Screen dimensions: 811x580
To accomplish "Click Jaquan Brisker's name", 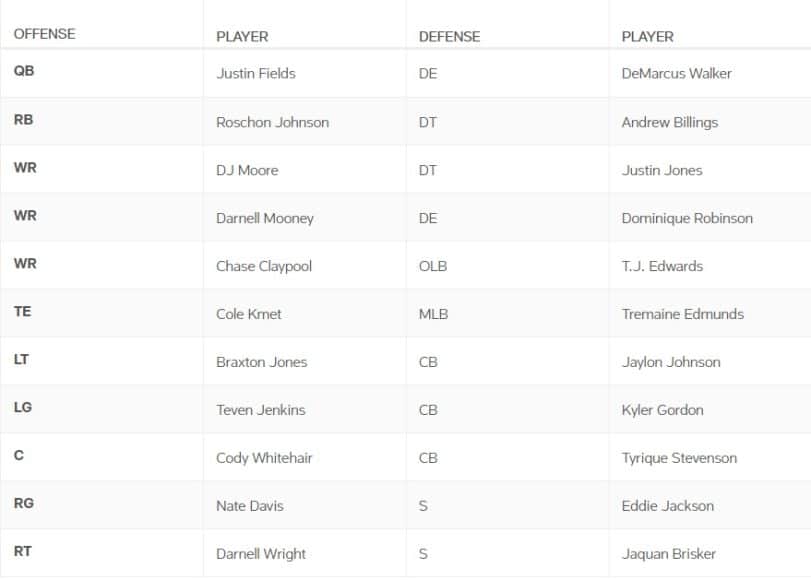I will coord(669,554).
